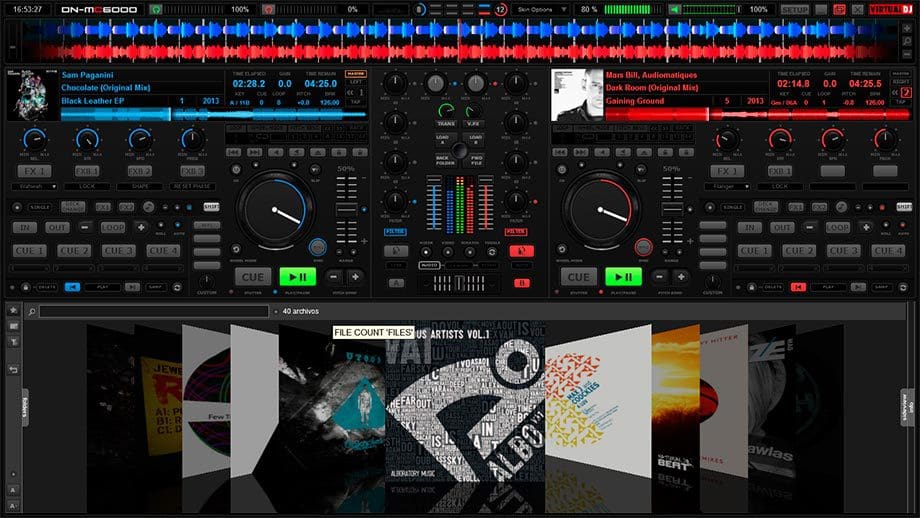
Task: Click left deck sampler refresh icon
Action: pos(177,287)
